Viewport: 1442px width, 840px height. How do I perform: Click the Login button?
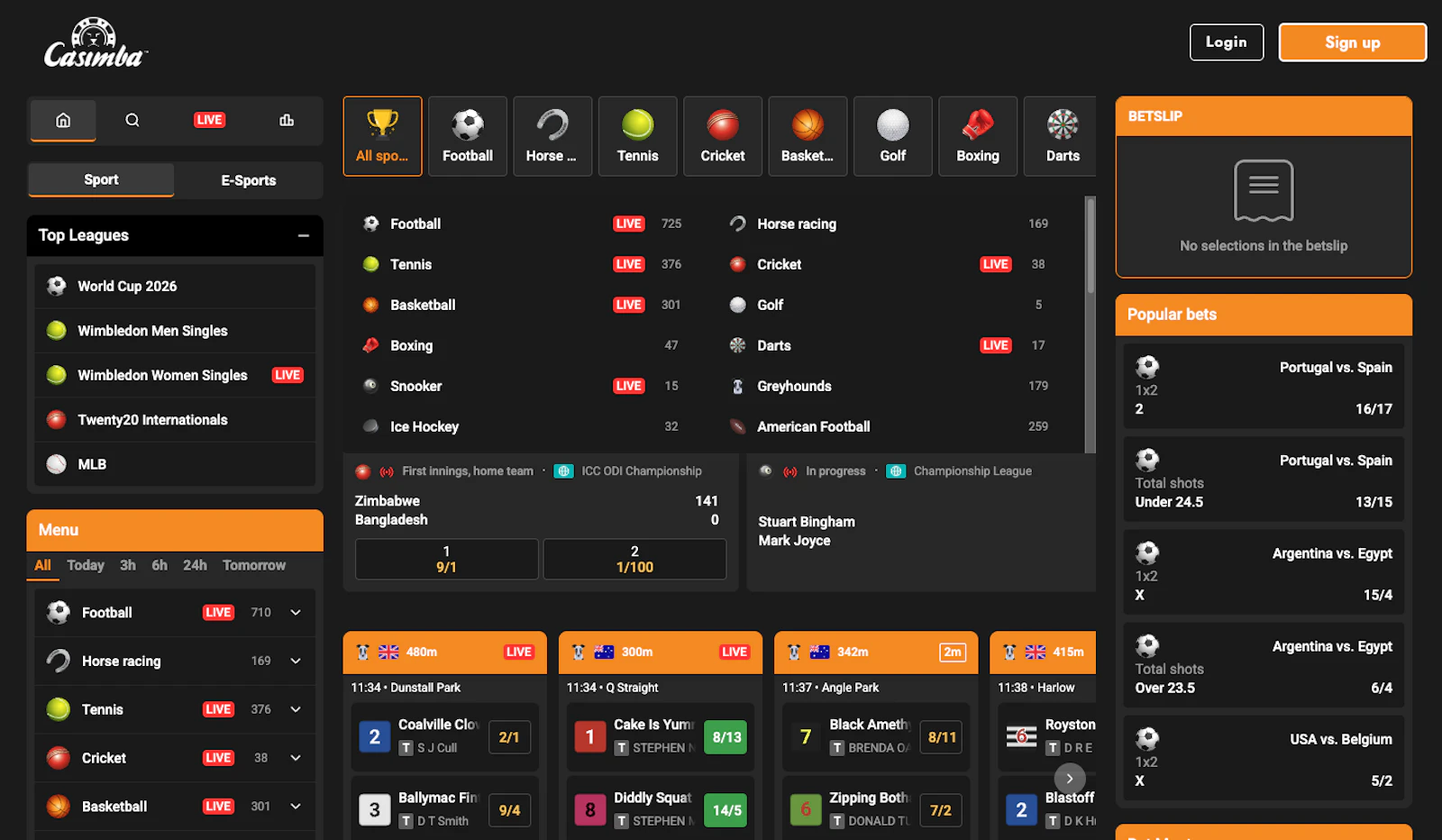[1227, 42]
